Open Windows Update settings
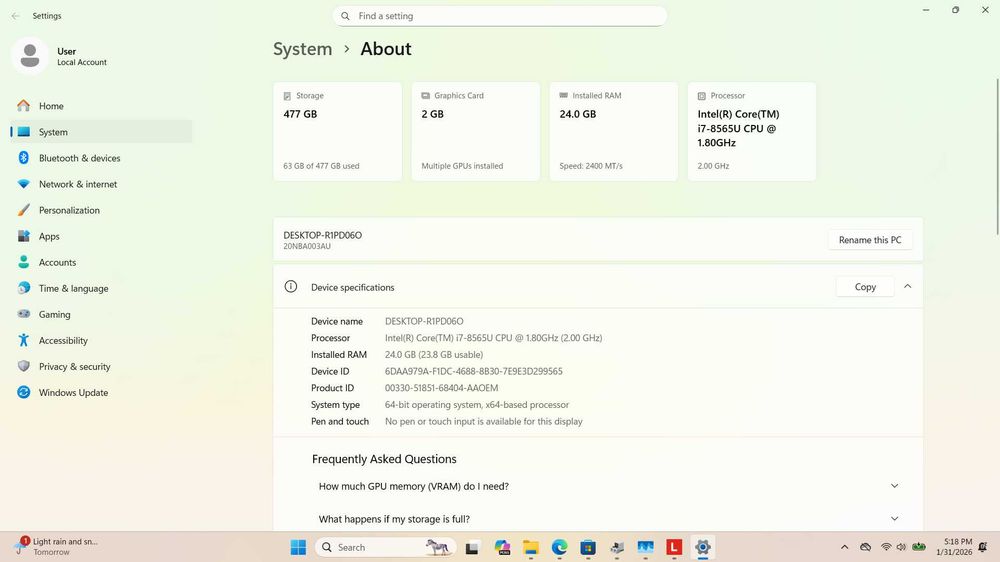1000x562 pixels. click(x=101, y=393)
